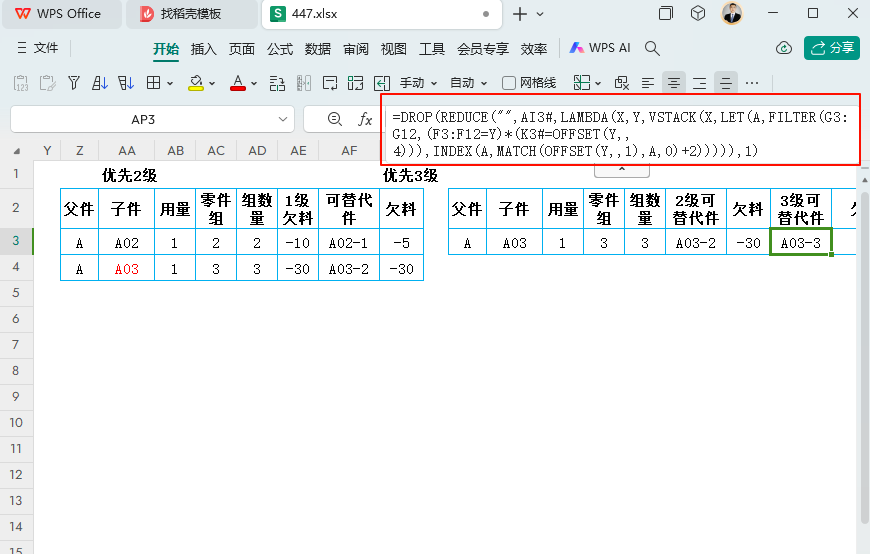Expand the font color dropdown arrow
870x554 pixels.
[x=254, y=84]
